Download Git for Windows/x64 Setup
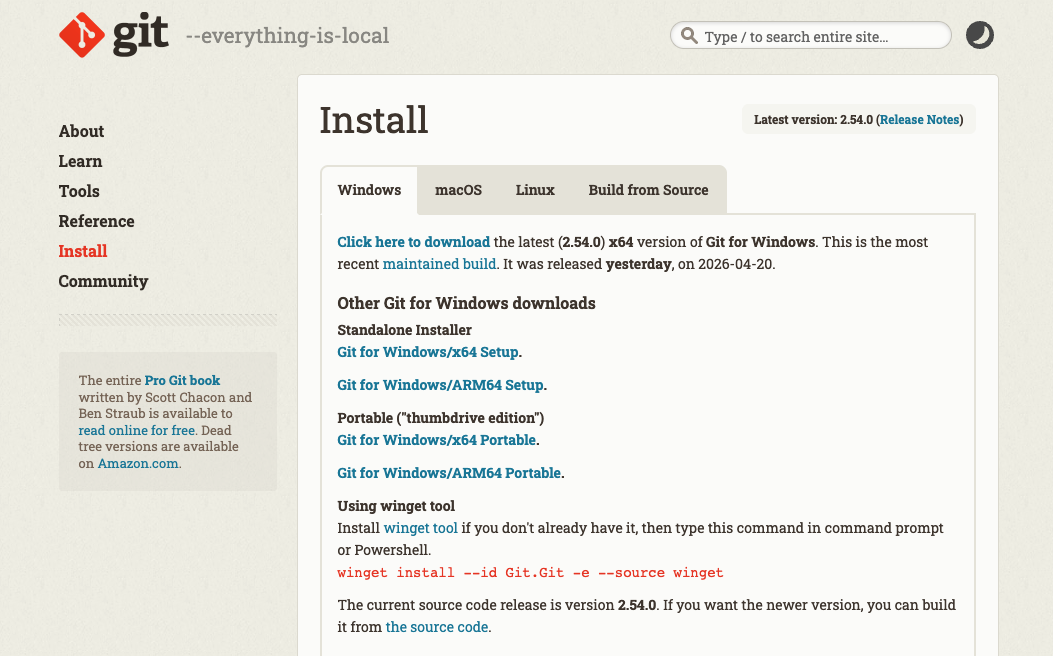 (427, 351)
